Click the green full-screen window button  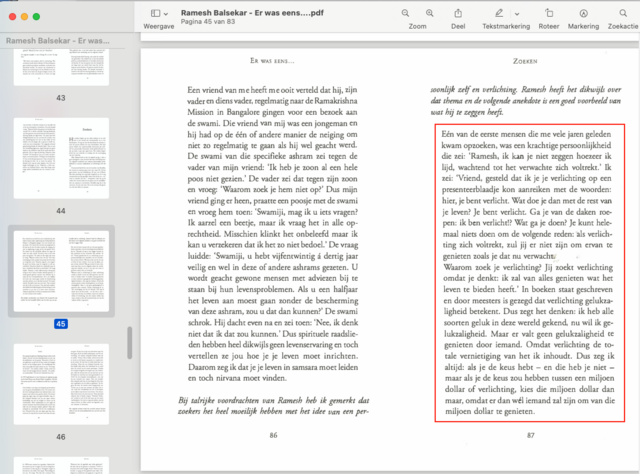(x=36, y=16)
